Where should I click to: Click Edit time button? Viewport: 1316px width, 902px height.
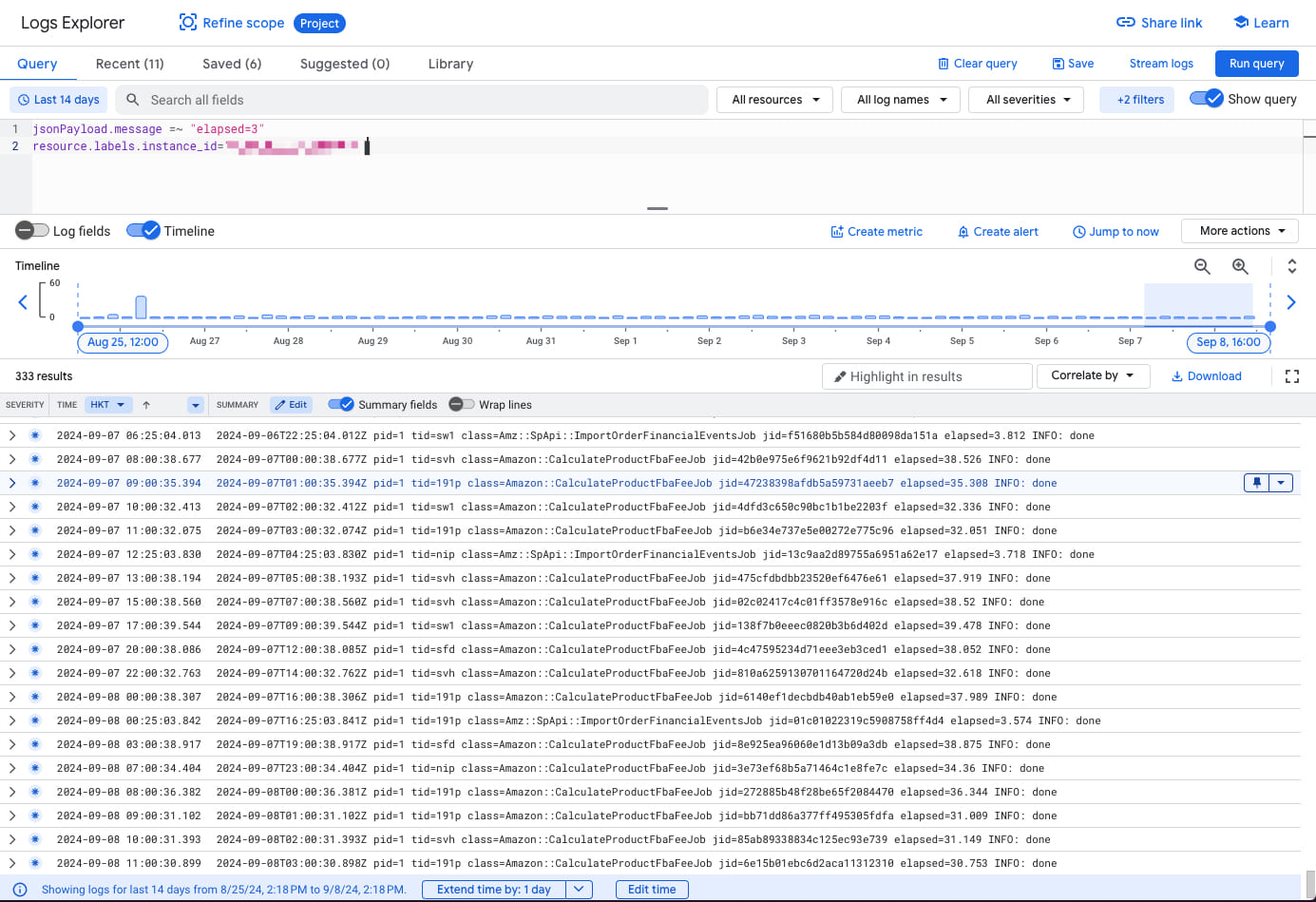point(652,890)
